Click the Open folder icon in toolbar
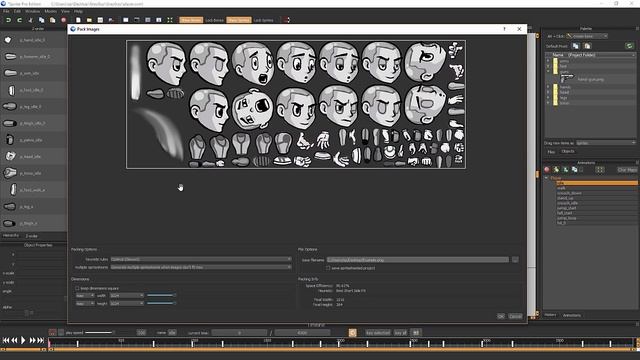Viewport: 640px width, 360px height. point(89,20)
